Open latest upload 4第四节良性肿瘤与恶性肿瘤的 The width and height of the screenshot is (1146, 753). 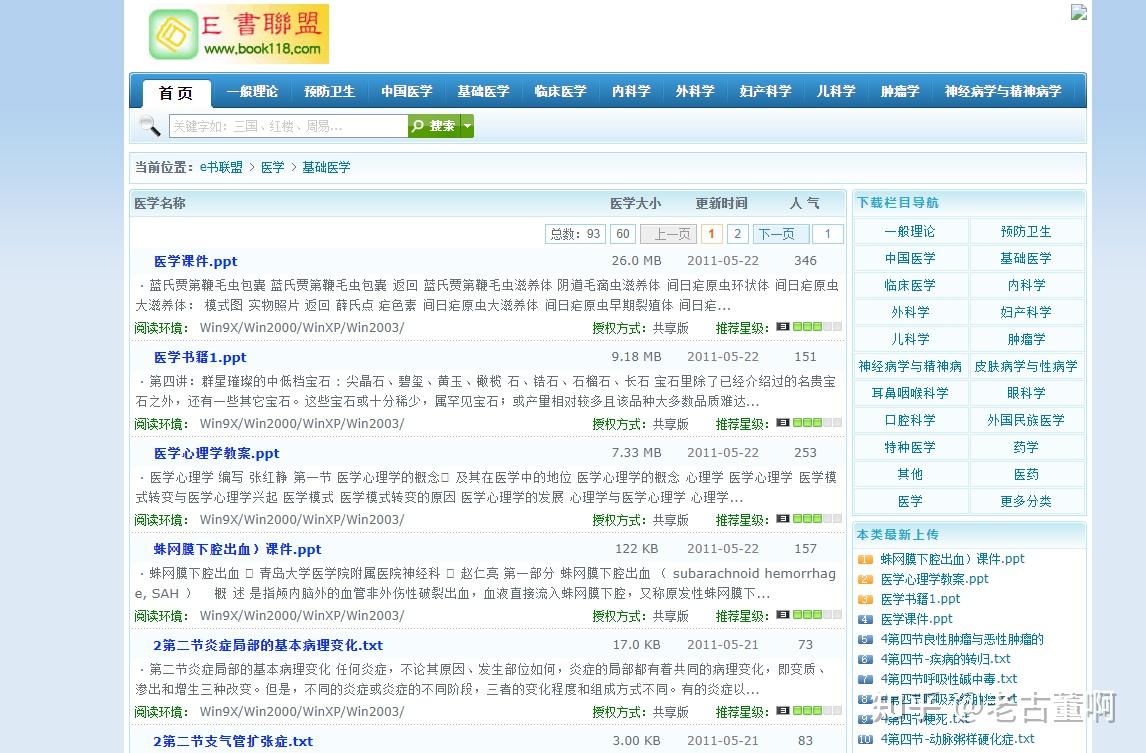(x=962, y=639)
